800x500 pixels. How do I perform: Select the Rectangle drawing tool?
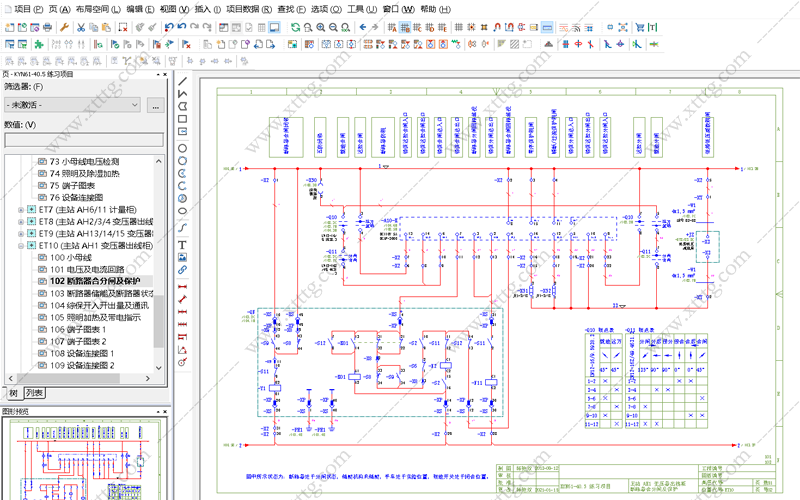182,119
